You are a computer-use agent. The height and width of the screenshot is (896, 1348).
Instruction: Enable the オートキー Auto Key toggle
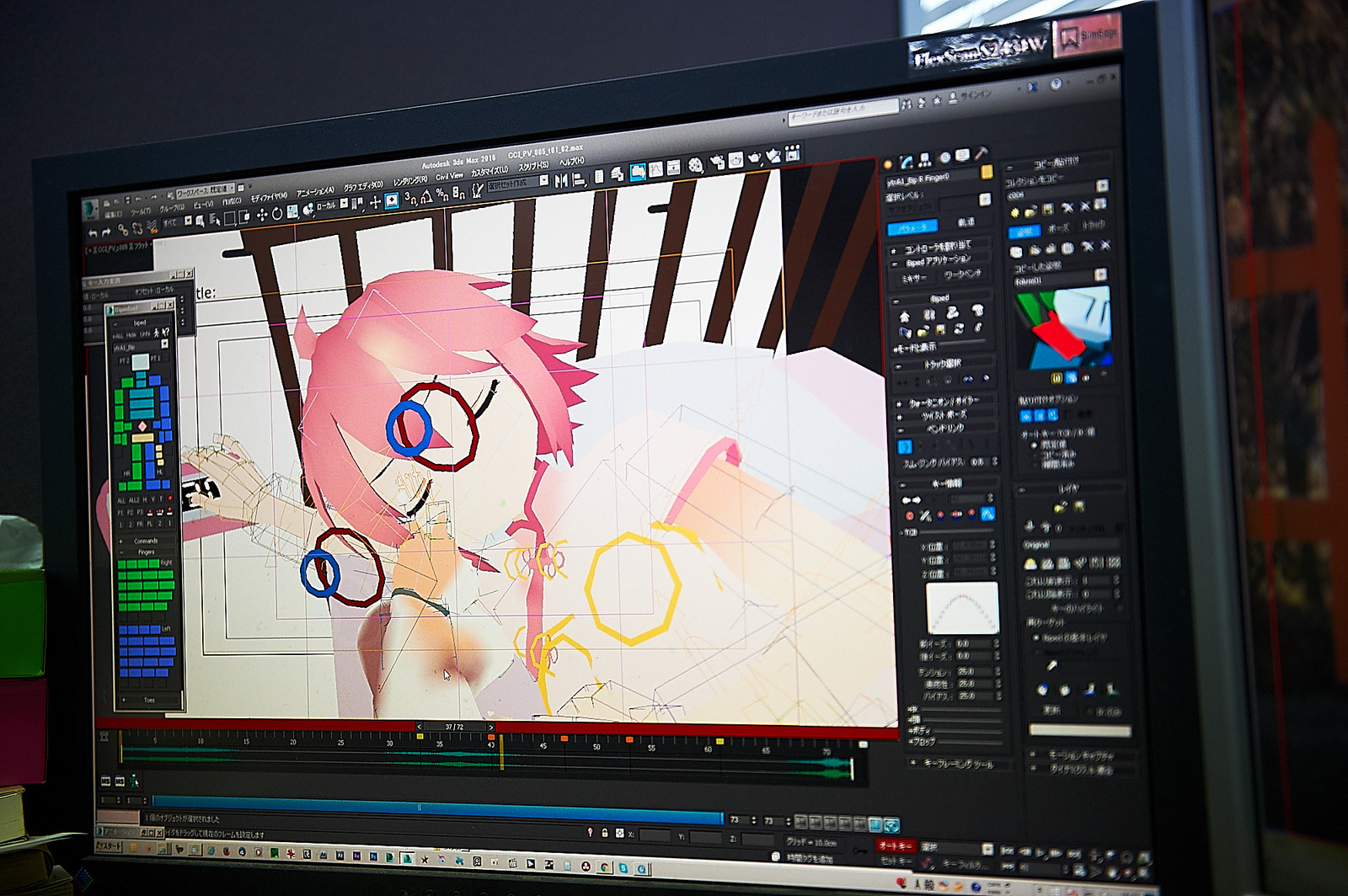pos(896,848)
